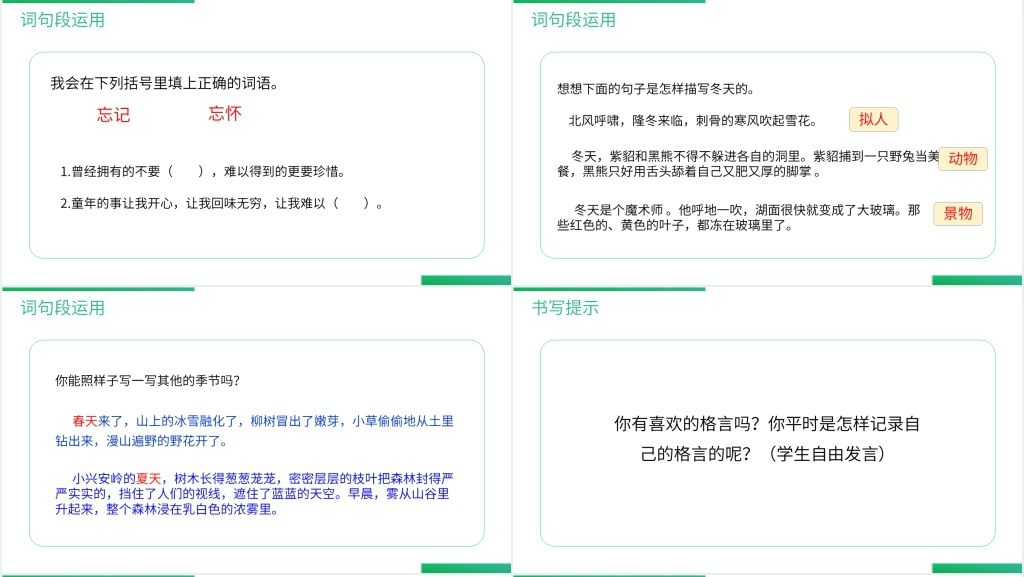
Task: Click the paragraph beginning 冬天是个魔术师
Action: [x=738, y=217]
